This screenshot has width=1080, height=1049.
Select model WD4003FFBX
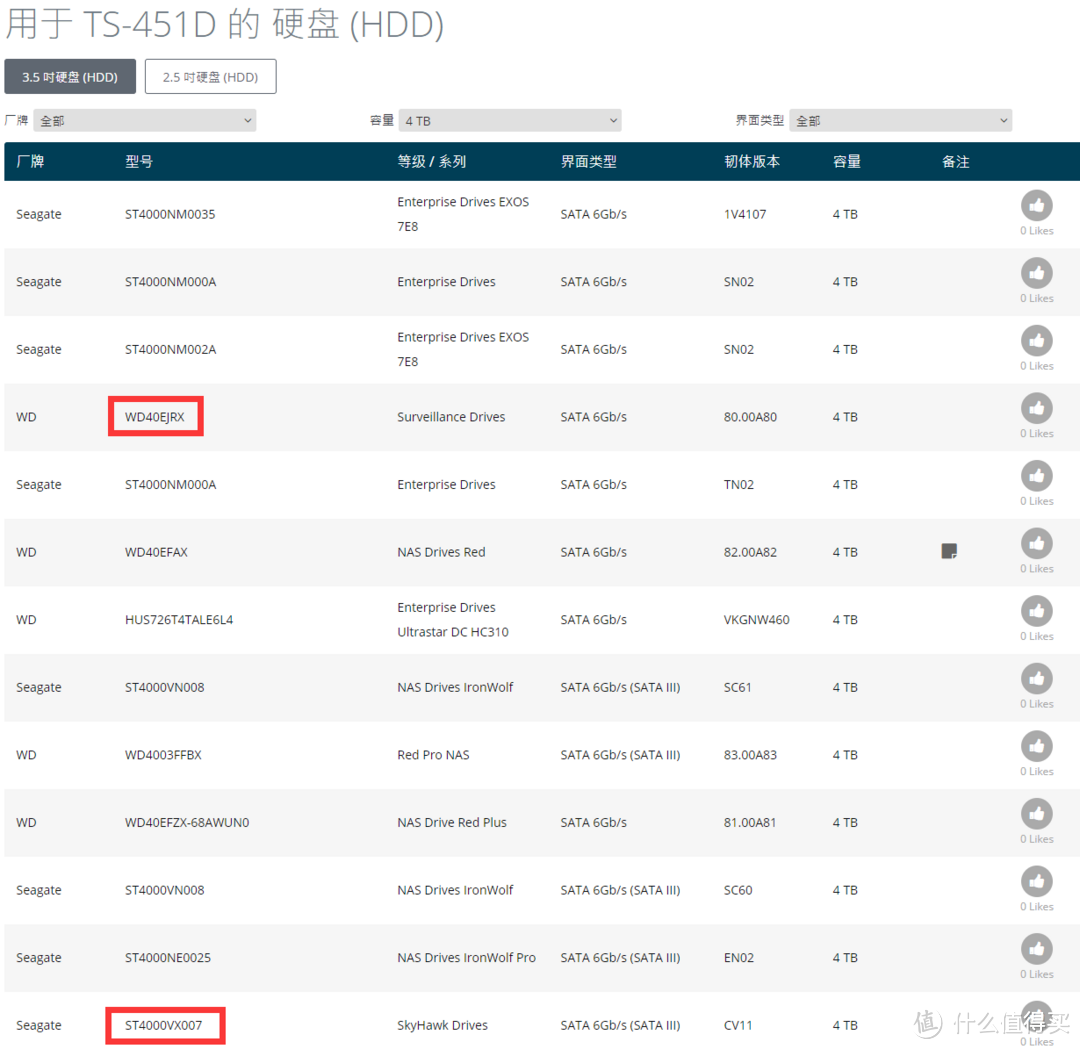click(x=163, y=755)
